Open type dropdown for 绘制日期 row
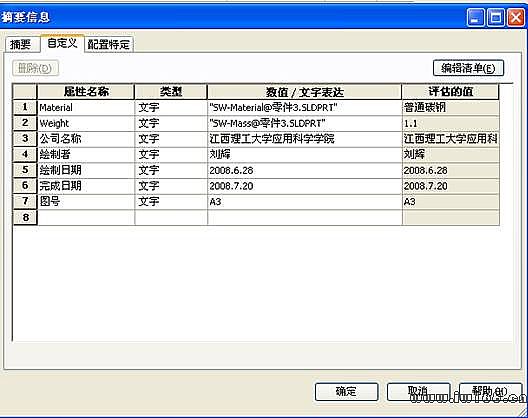The image size is (528, 418). click(x=171, y=170)
